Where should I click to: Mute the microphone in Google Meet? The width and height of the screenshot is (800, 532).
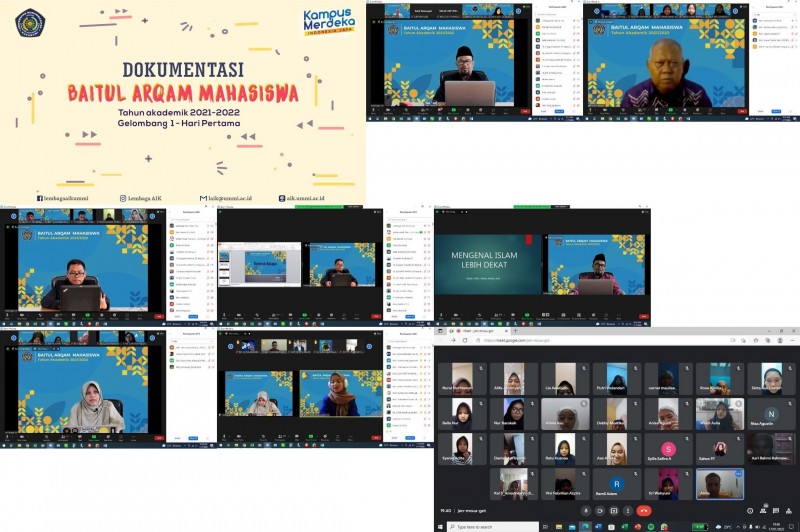586,511
